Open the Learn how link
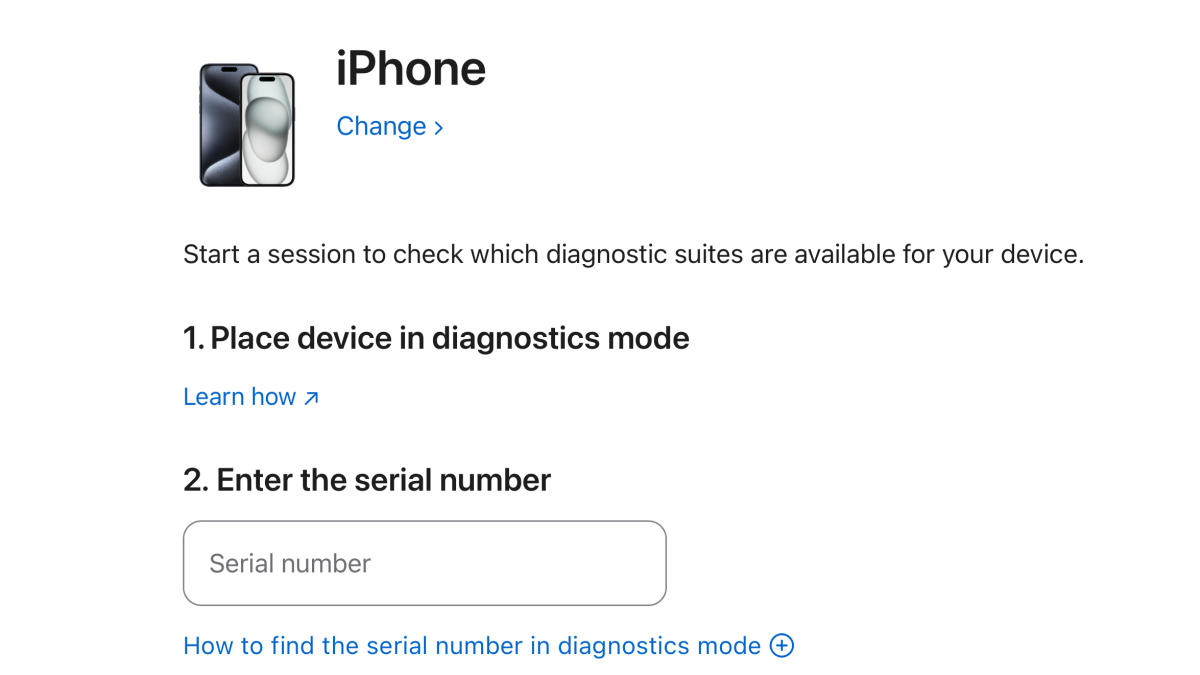Image resolution: width=1200 pixels, height=675 pixels. (240, 397)
